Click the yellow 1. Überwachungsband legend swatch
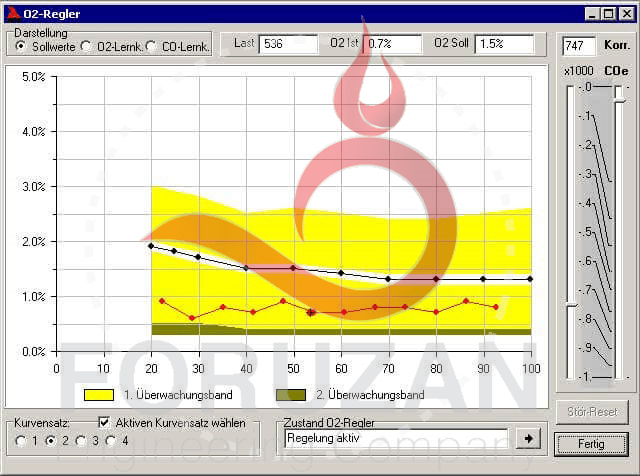This screenshot has height=476, width=640. pos(99,395)
